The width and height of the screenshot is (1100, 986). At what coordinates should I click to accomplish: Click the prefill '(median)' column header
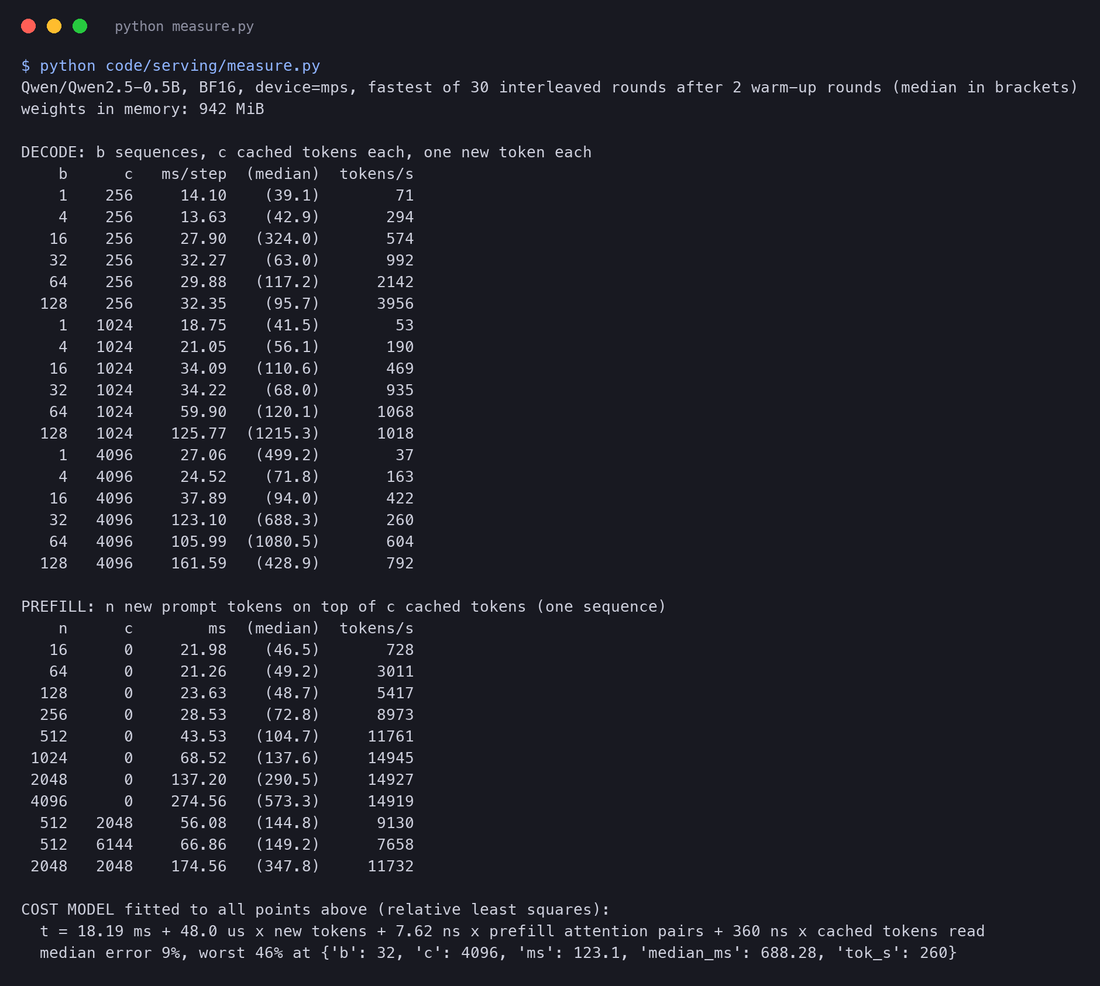point(283,628)
